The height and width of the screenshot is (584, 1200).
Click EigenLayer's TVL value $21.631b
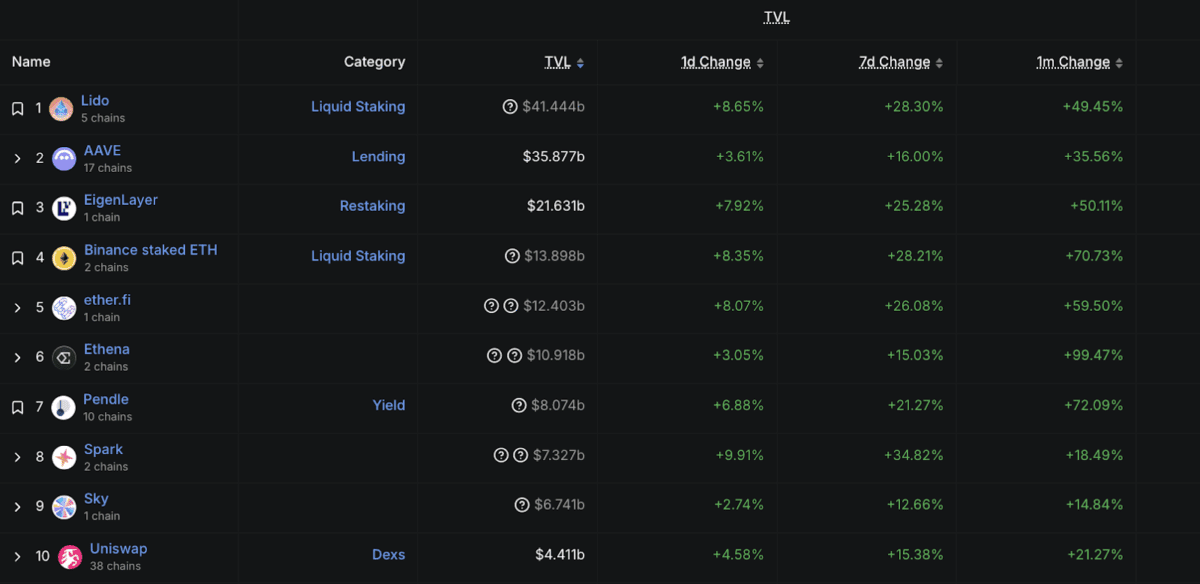[556, 206]
